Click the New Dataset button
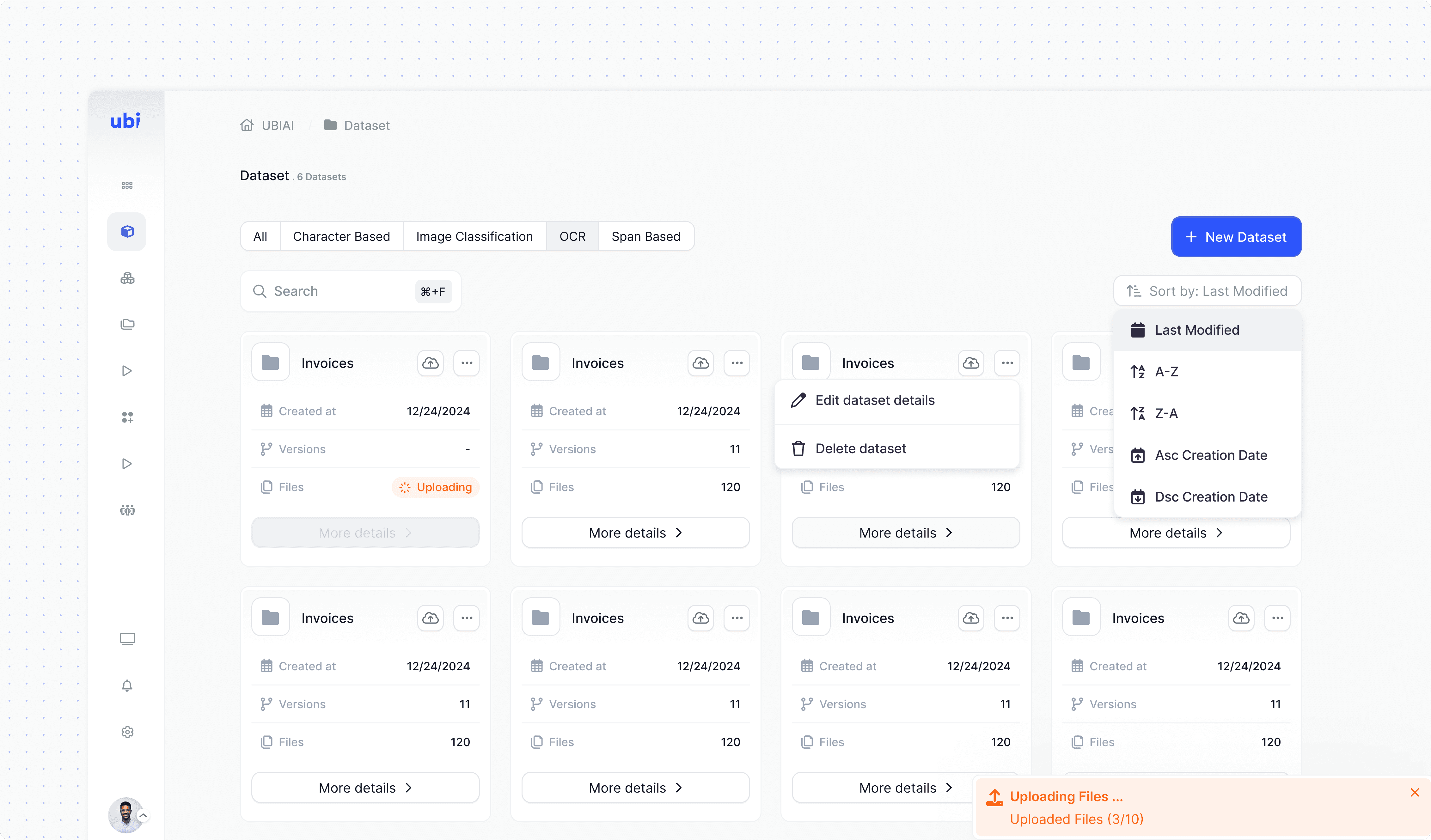Screen dimensions: 1431x840 coord(1236,237)
